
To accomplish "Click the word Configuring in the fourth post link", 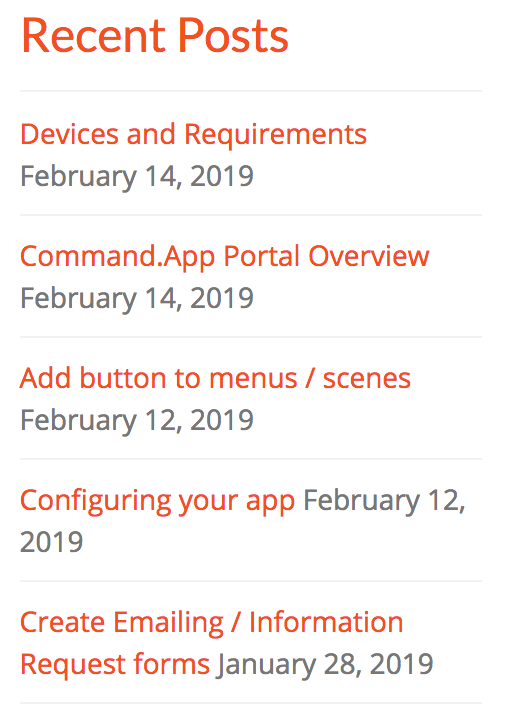I will tap(96, 501).
